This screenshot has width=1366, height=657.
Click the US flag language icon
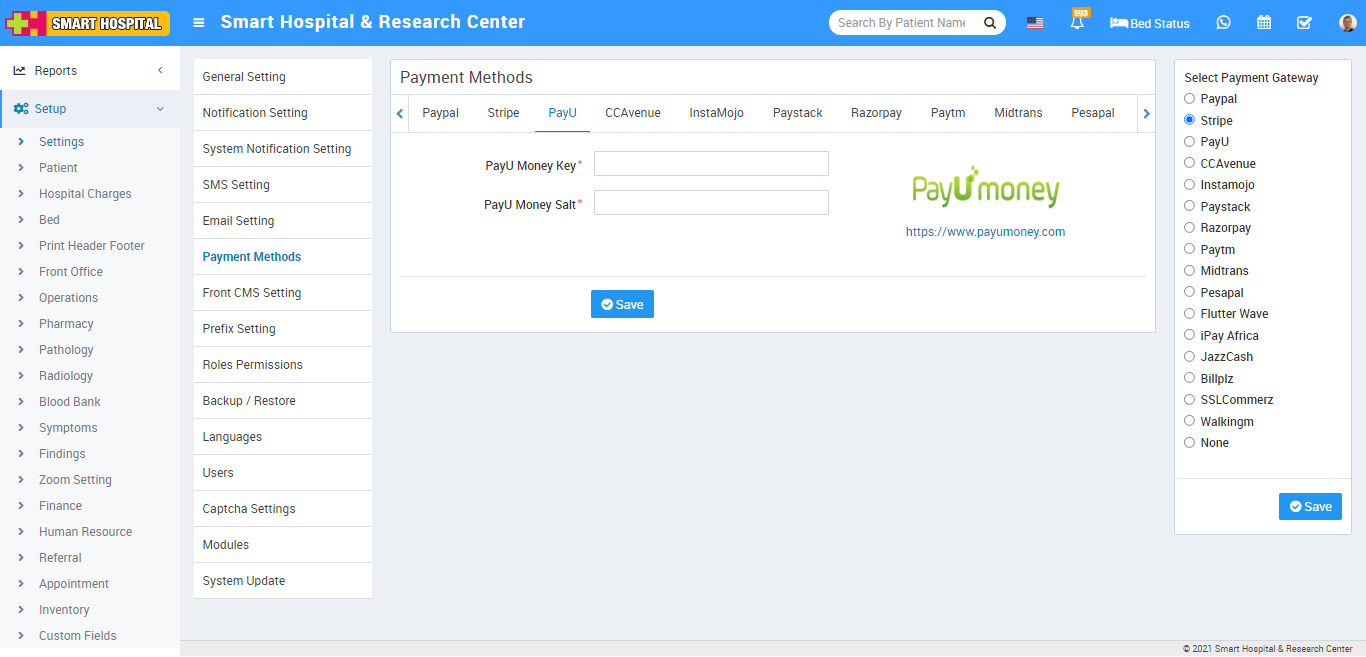pyautogui.click(x=1035, y=23)
